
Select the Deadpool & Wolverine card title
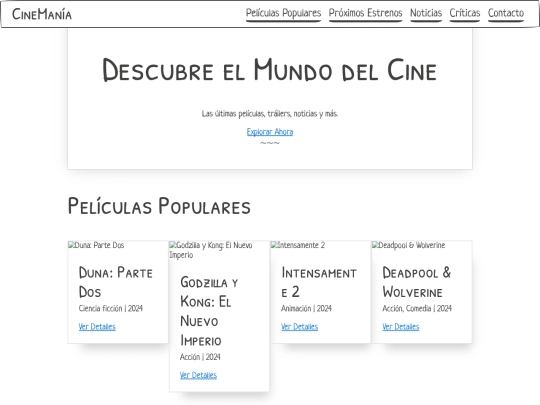coord(417,282)
